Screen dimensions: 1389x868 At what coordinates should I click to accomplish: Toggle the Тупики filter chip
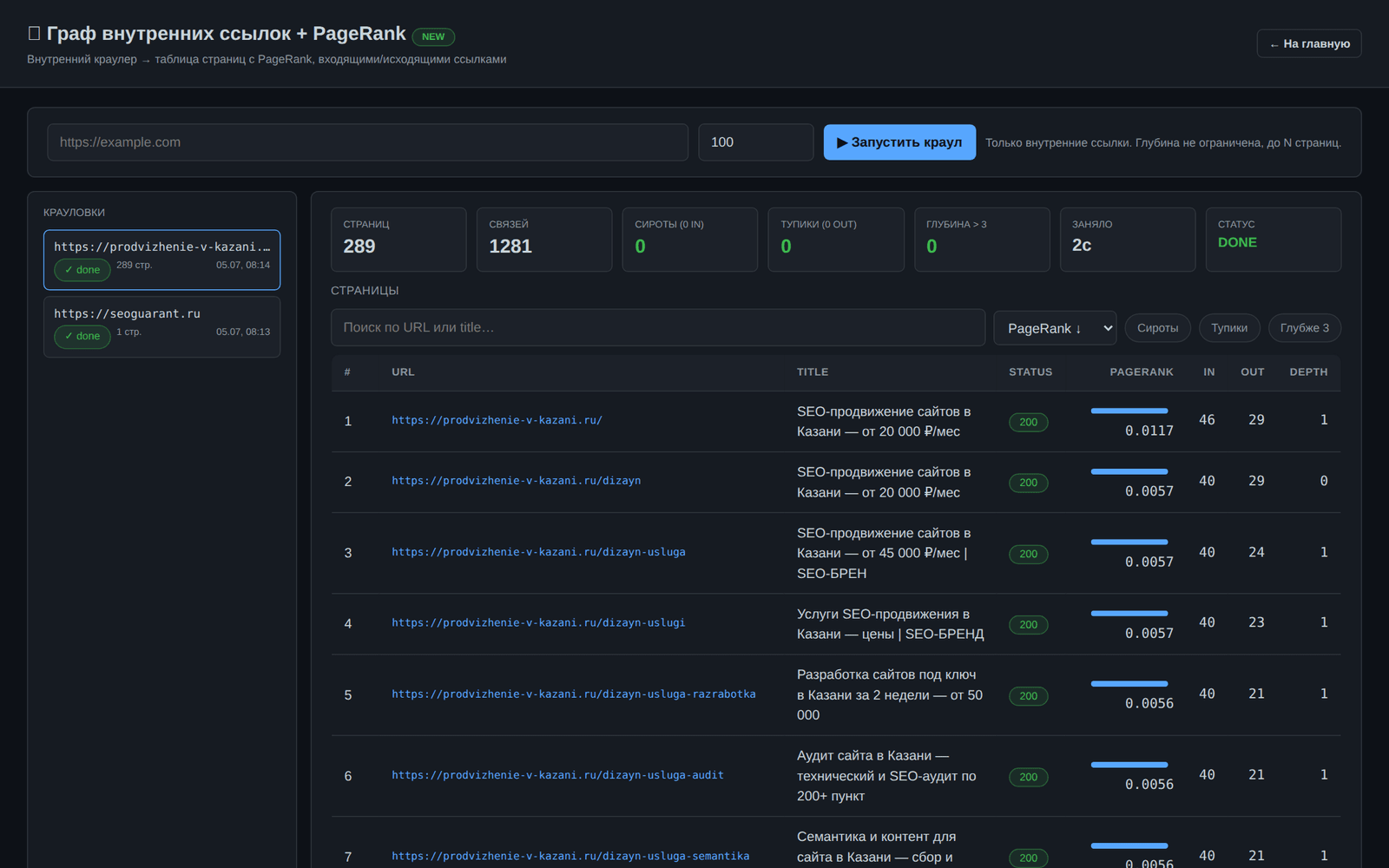[x=1229, y=328]
